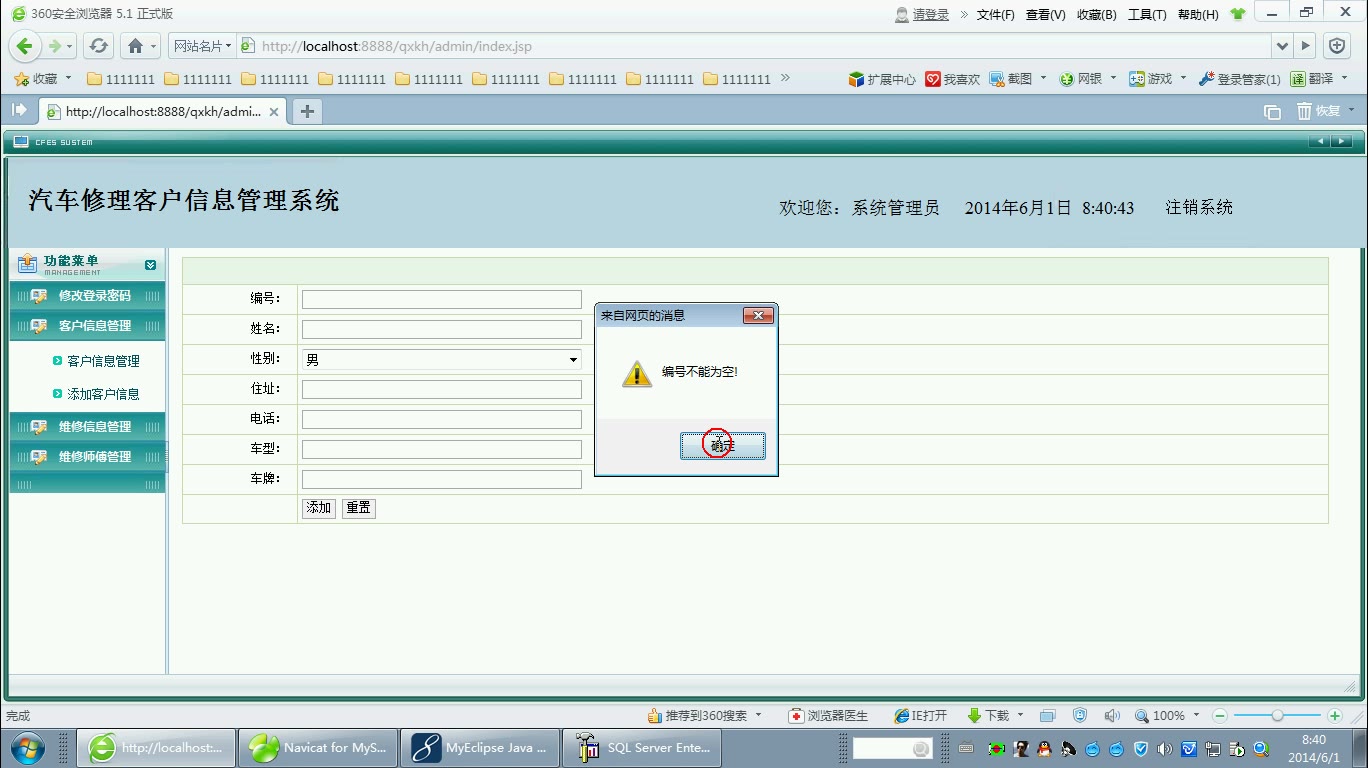The width and height of the screenshot is (1368, 768).
Task: Open 登录管家 login manager
Action: click(1239, 79)
